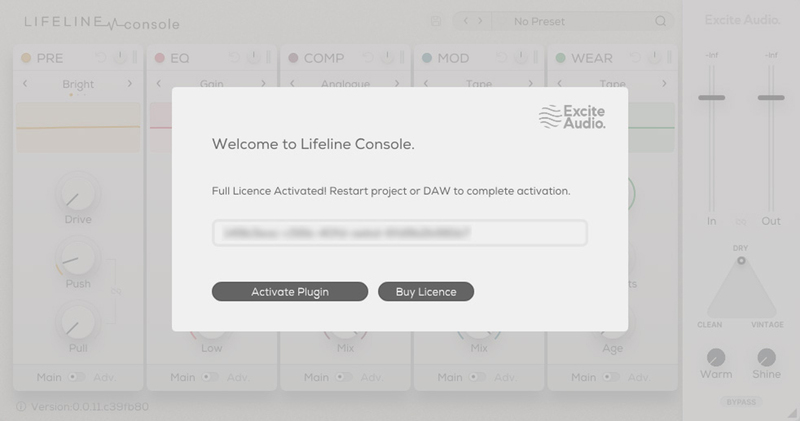
Task: Reset the PRE module with its undo icon
Action: coord(101,57)
